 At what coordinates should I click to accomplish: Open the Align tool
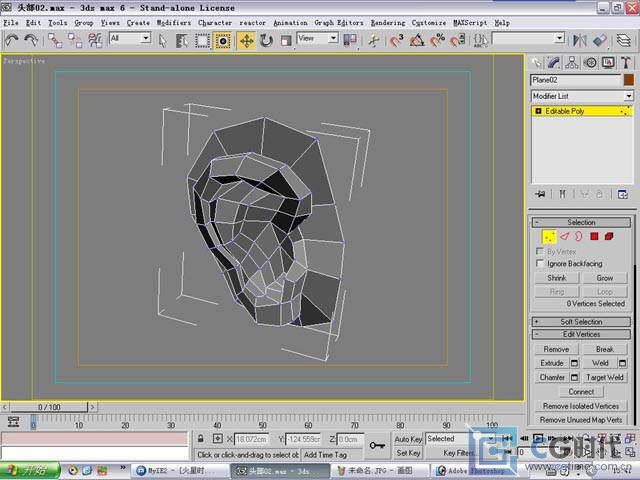[x=600, y=40]
